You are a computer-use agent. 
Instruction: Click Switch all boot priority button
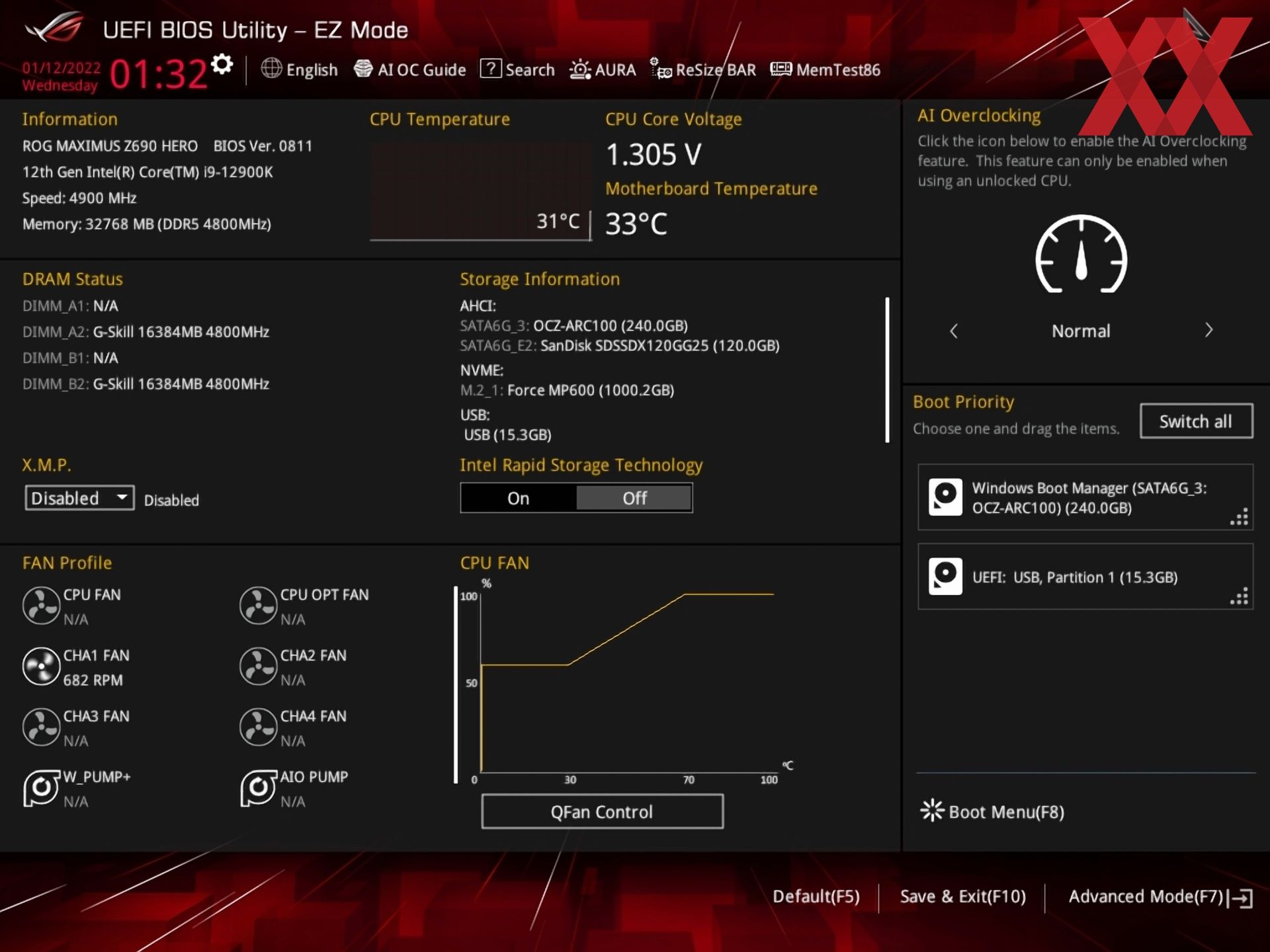(1195, 421)
